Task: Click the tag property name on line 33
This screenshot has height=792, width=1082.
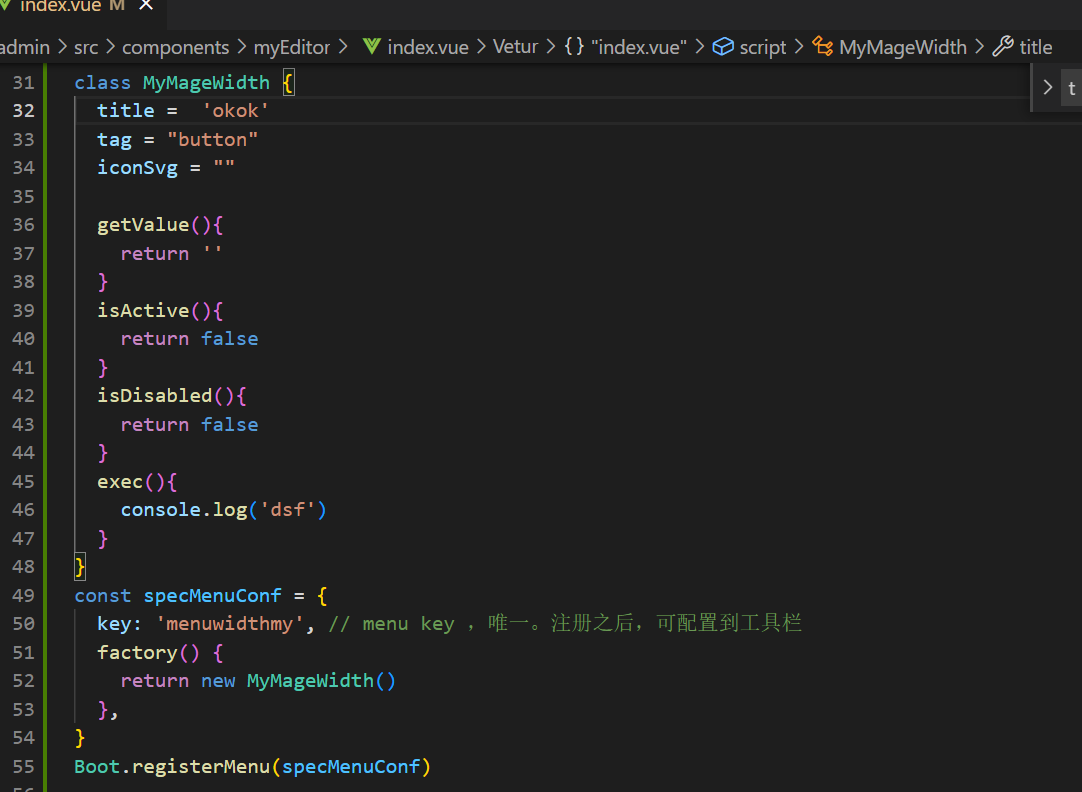Action: 115,139
